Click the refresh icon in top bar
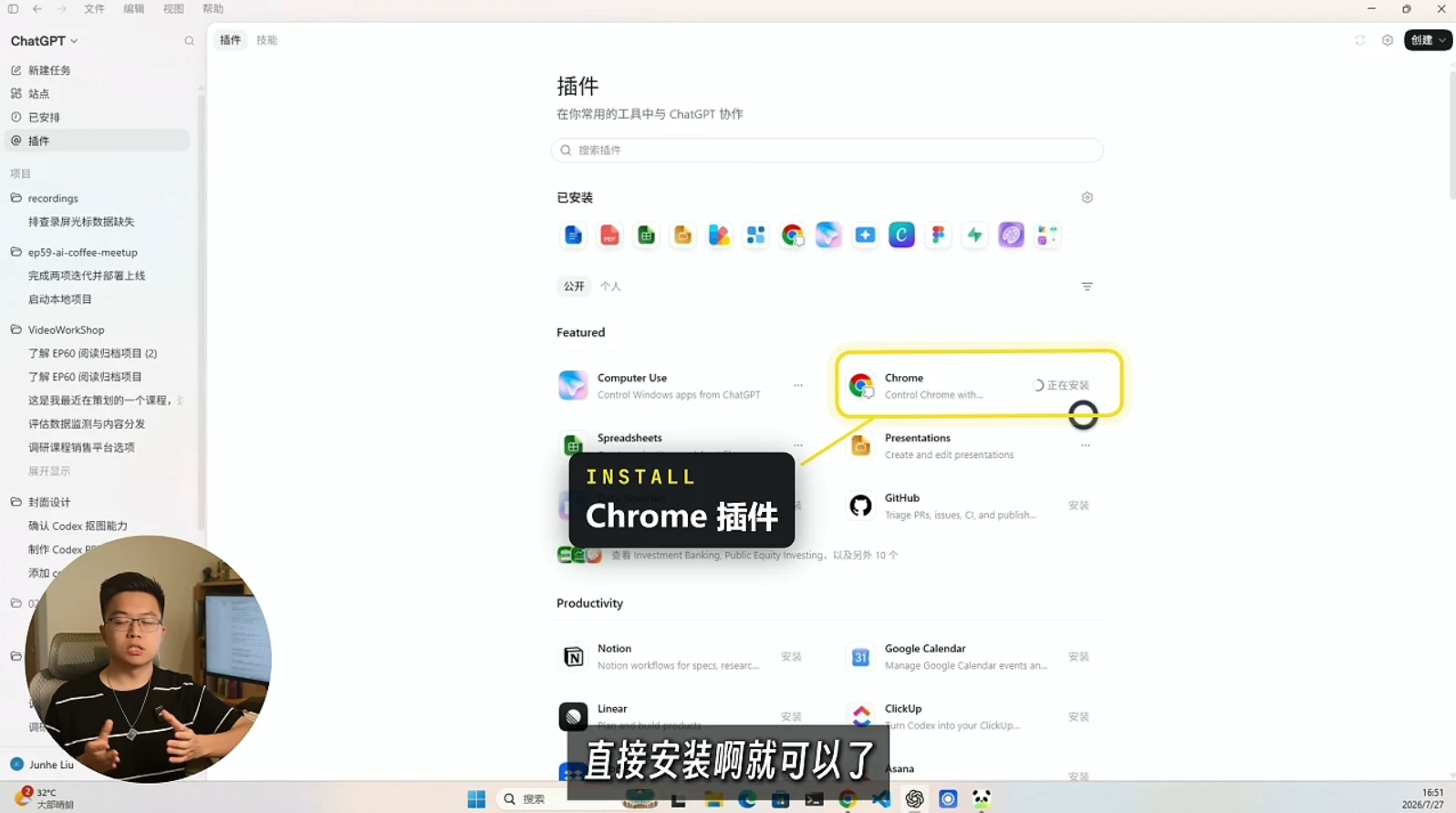 point(1359,40)
